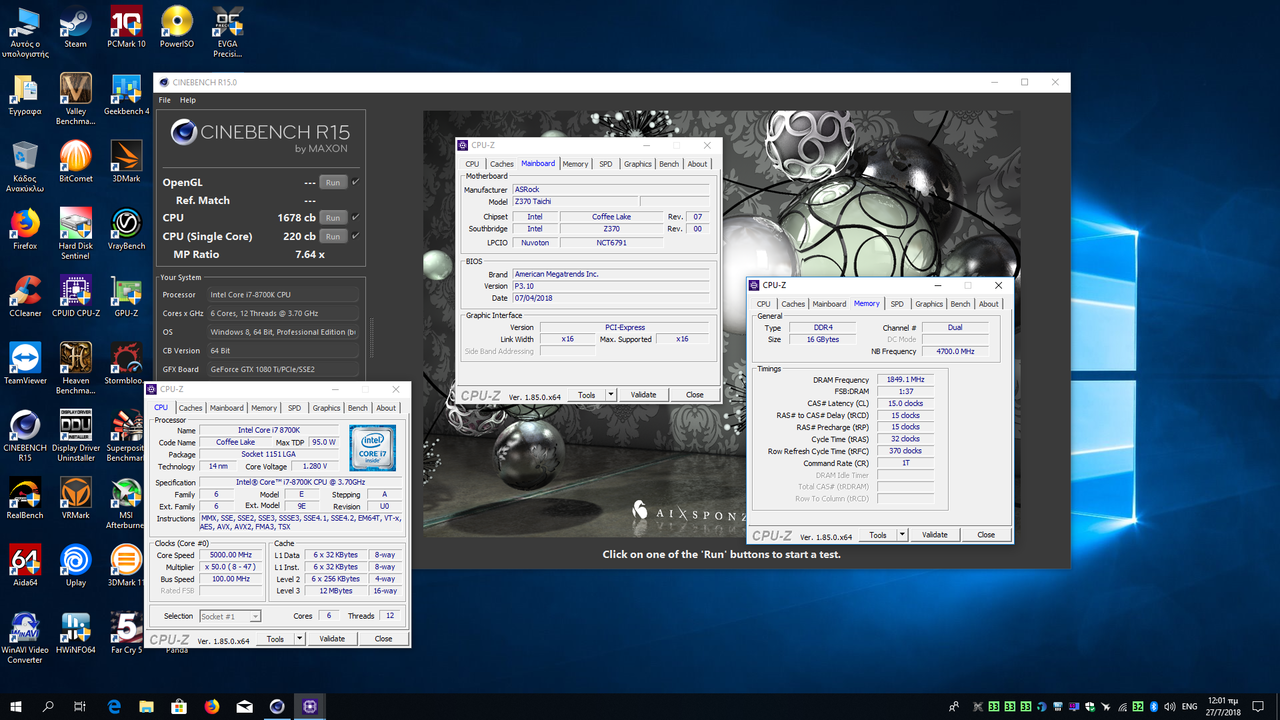
Task: Click Validate in bottom-left CPU-Z window
Action: [x=332, y=638]
